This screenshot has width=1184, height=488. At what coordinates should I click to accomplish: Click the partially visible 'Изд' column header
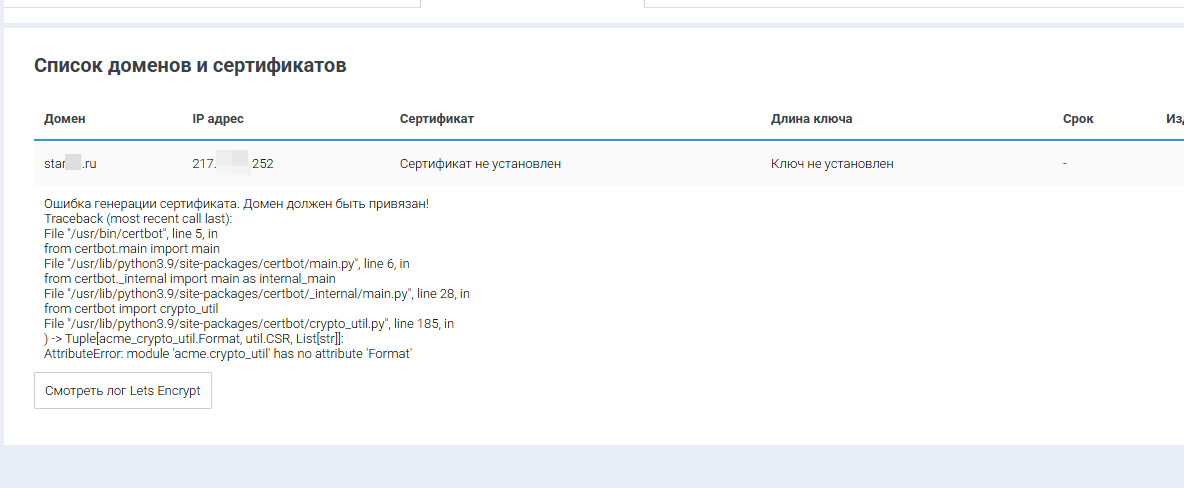click(x=1174, y=119)
